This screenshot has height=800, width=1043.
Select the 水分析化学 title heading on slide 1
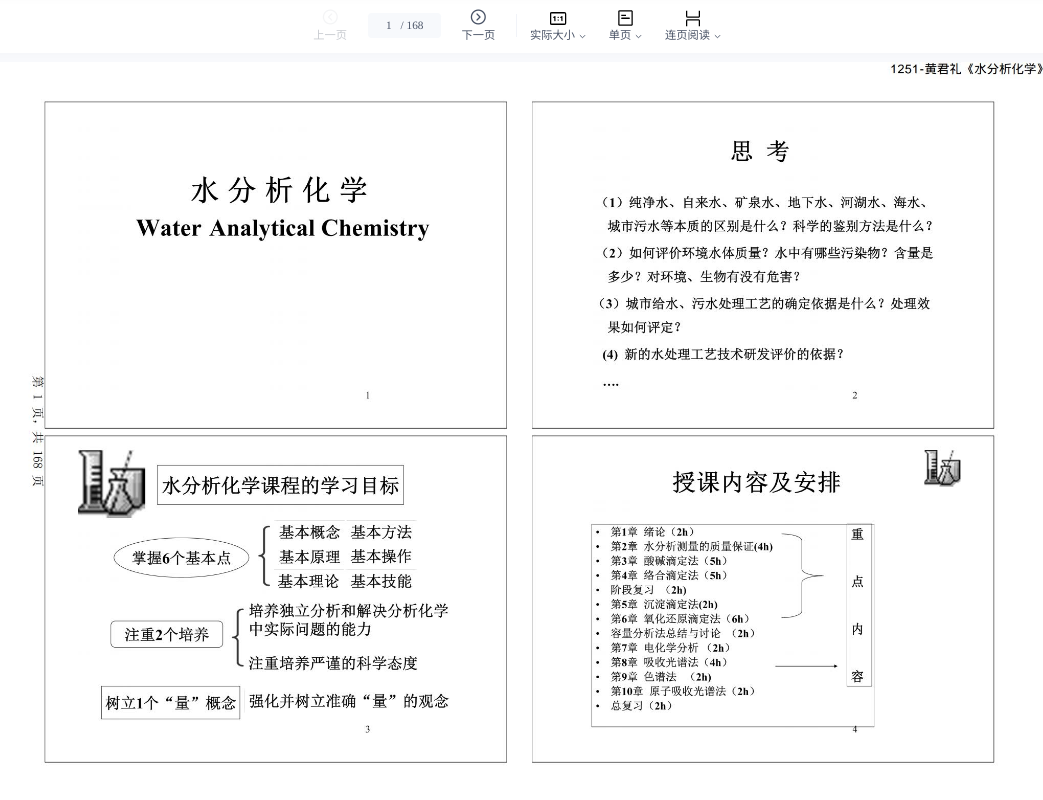pos(279,190)
